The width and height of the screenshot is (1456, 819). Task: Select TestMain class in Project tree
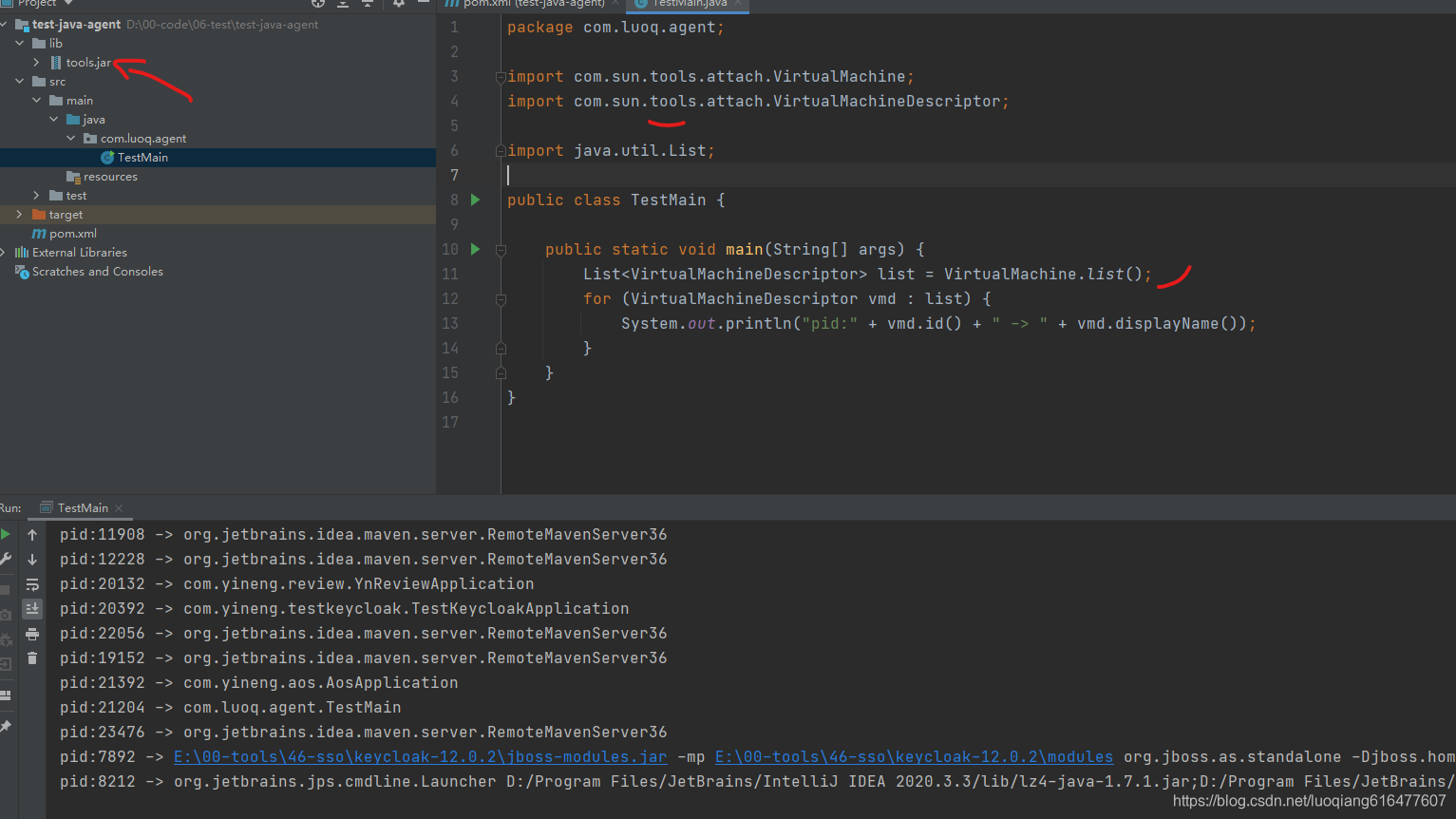(x=142, y=157)
